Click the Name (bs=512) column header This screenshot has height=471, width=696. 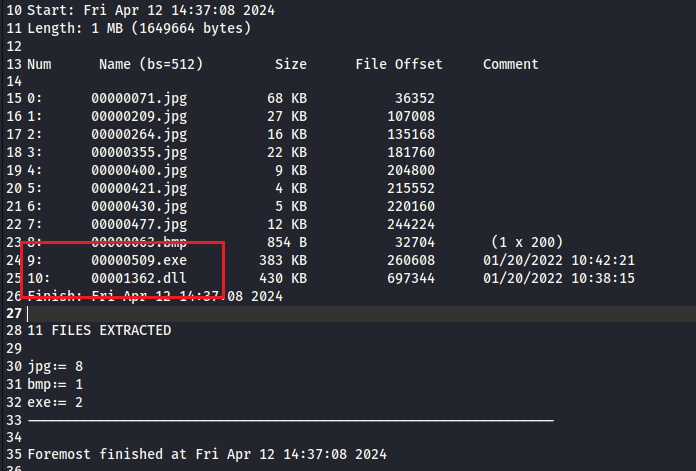coord(151,64)
